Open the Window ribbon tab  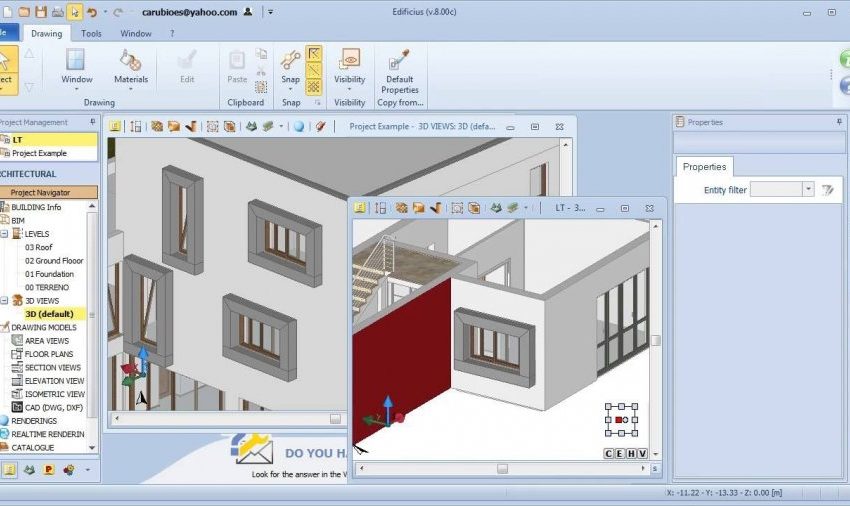[x=136, y=33]
